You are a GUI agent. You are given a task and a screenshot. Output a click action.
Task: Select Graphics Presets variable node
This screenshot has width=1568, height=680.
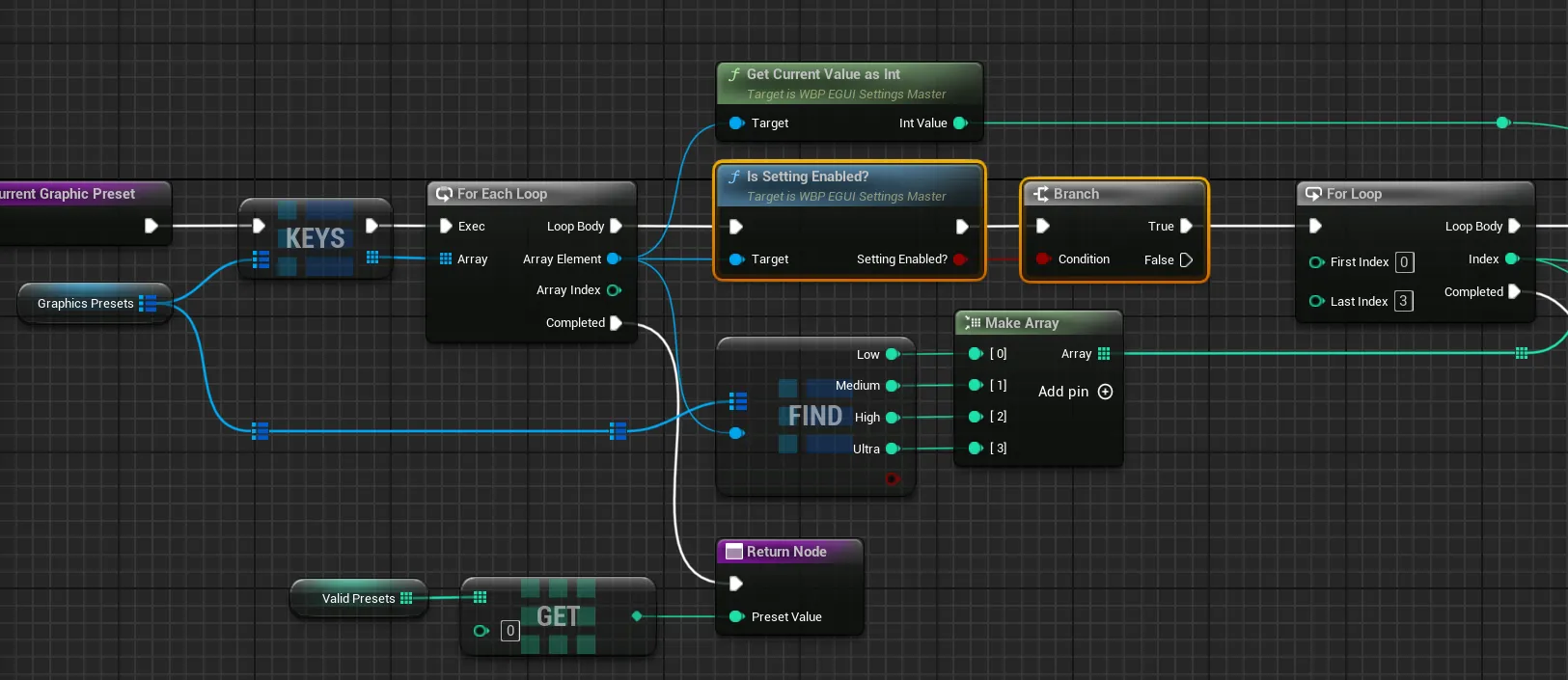94,304
